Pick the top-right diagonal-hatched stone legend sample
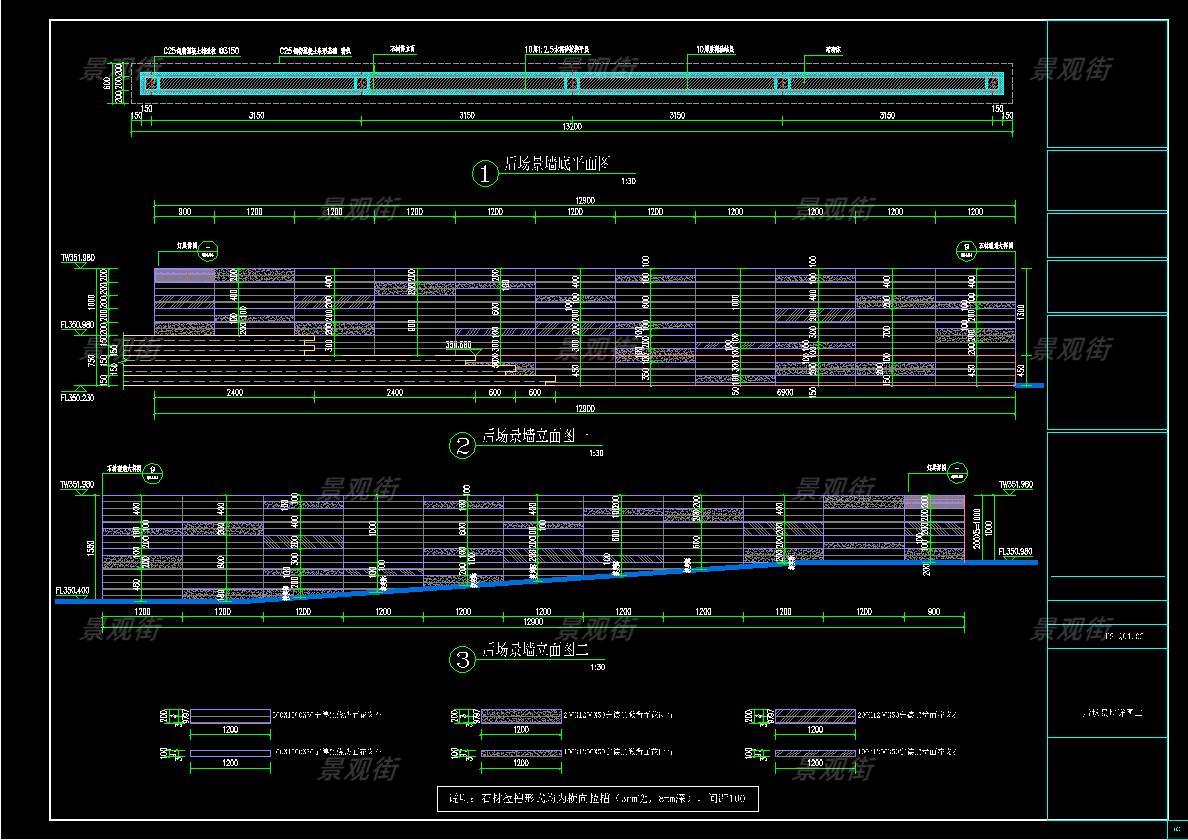 [815, 715]
